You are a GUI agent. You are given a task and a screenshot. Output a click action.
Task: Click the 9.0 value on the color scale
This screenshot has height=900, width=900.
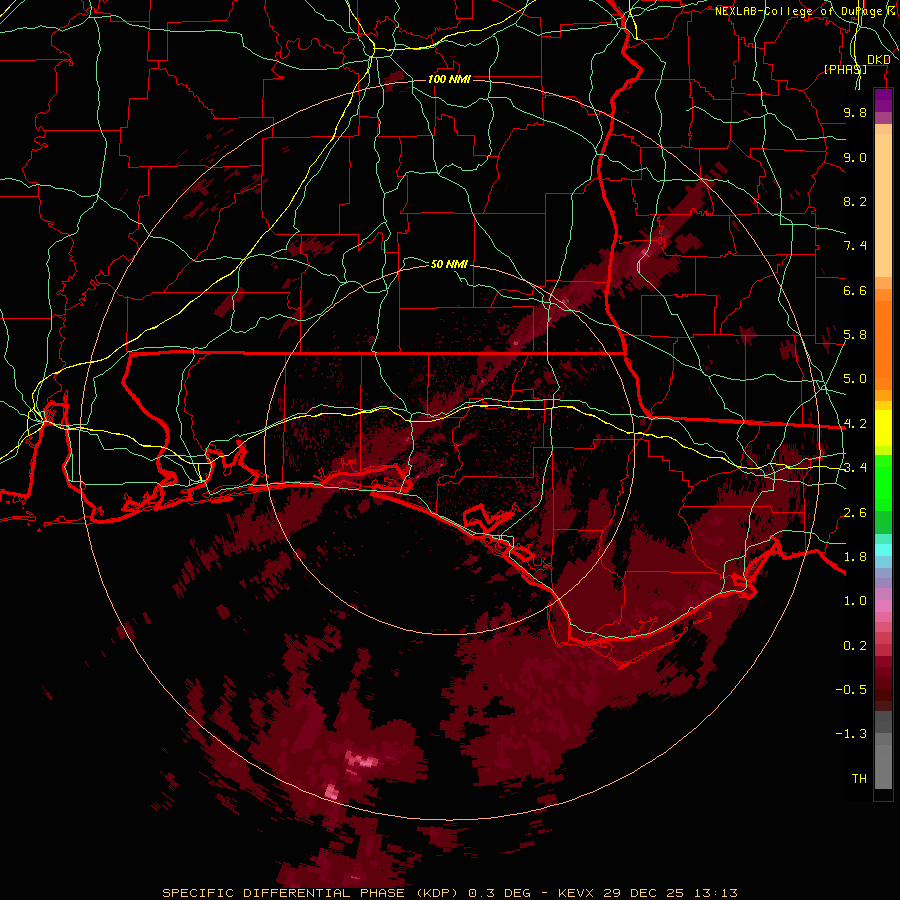click(855, 157)
